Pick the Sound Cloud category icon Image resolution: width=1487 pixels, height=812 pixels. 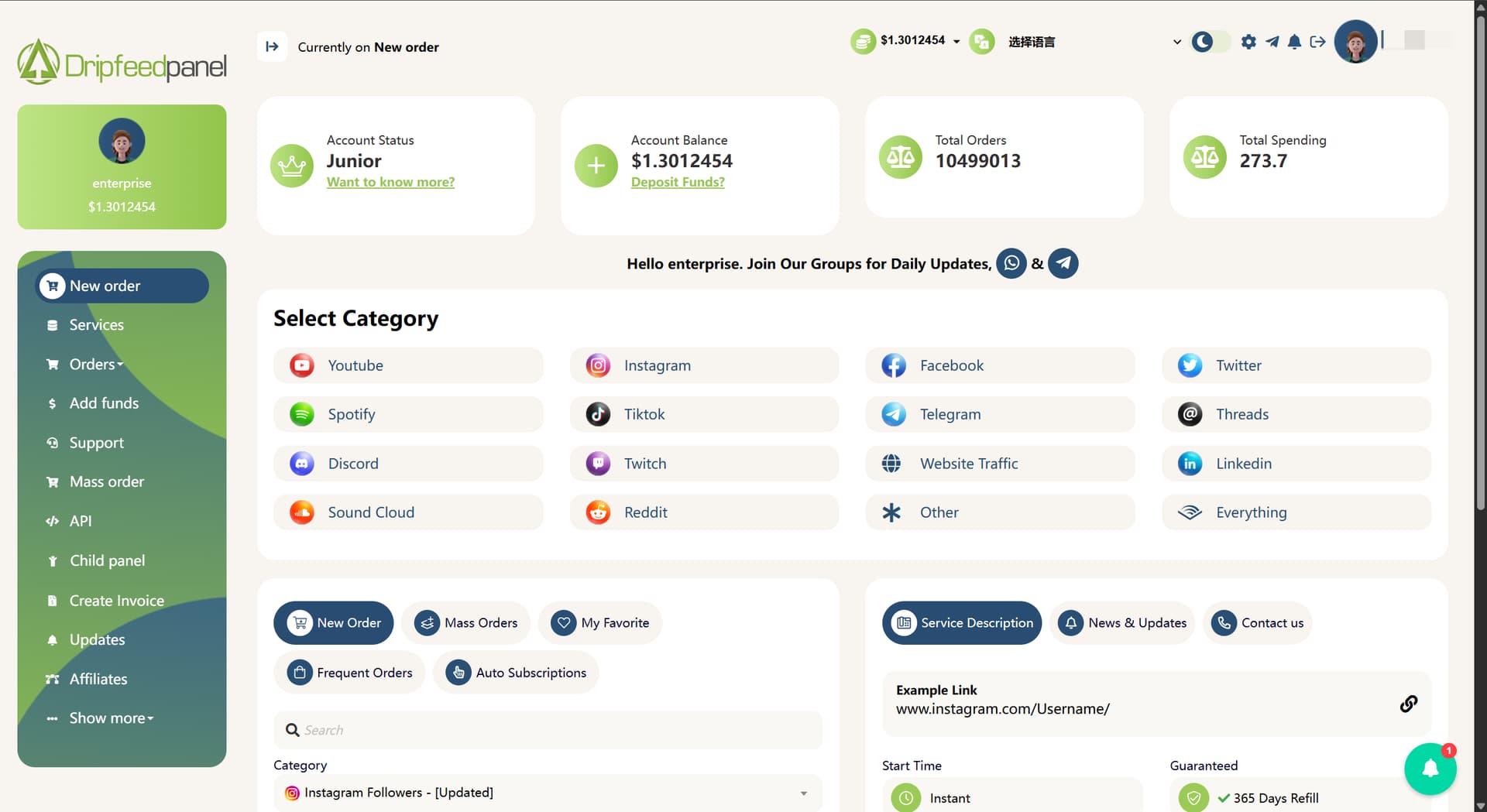point(302,512)
